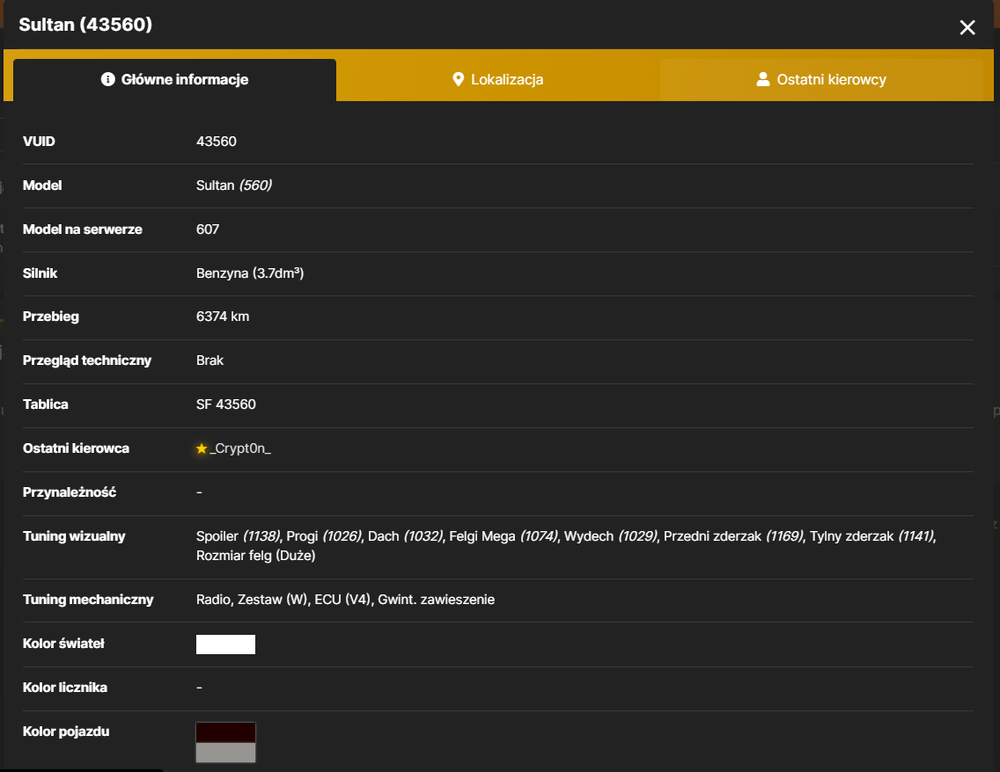1000x772 pixels.
Task: Click the Felgi Mega (1074) tuning entry
Action: (504, 536)
